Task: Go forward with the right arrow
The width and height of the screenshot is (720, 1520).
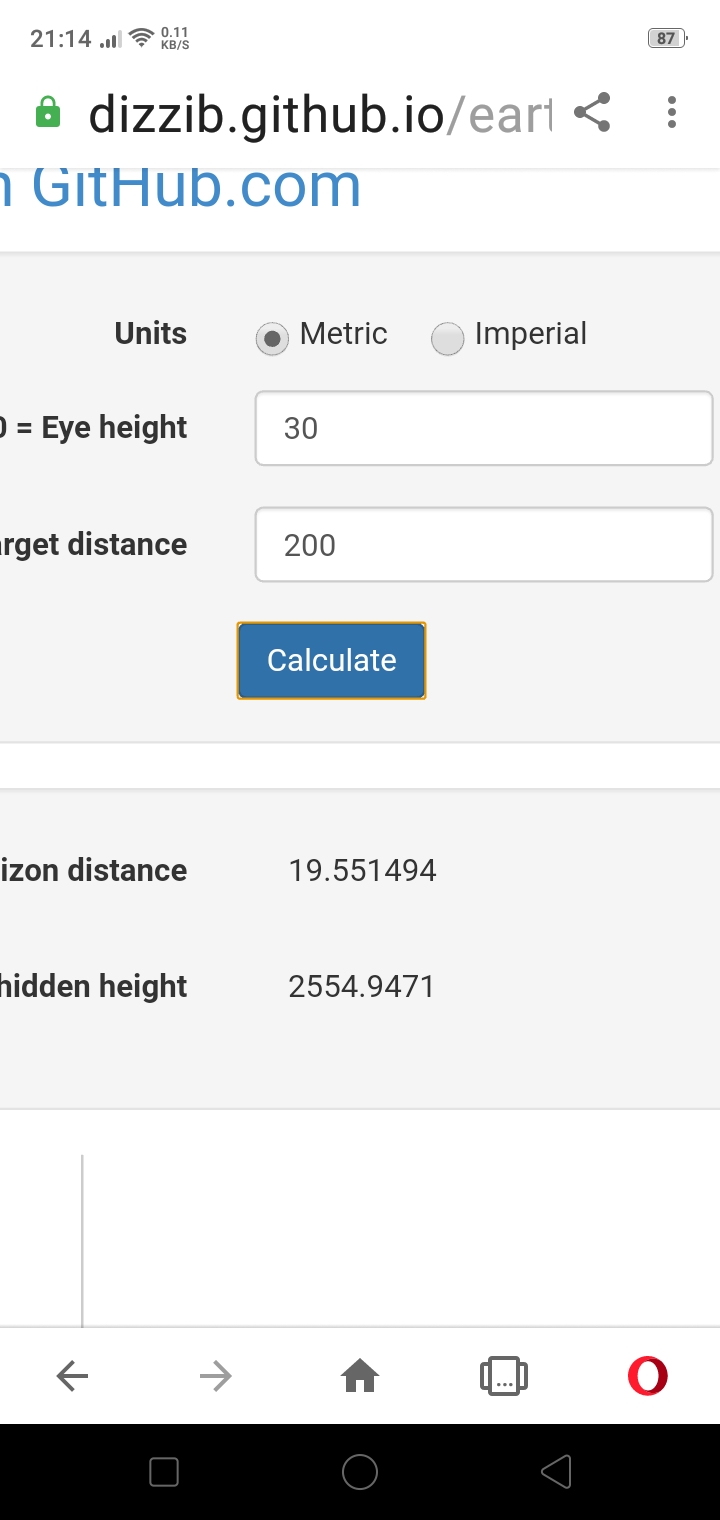Action: [216, 1377]
